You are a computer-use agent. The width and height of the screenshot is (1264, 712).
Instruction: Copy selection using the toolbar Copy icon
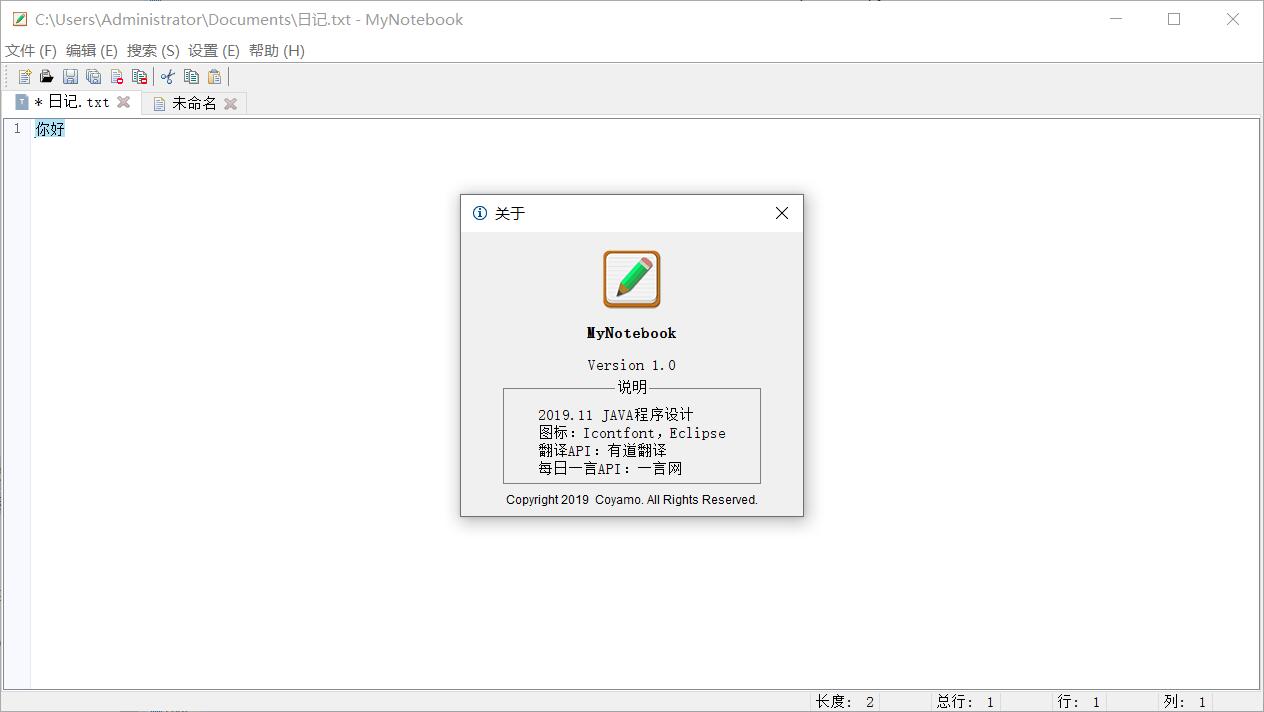click(x=191, y=76)
